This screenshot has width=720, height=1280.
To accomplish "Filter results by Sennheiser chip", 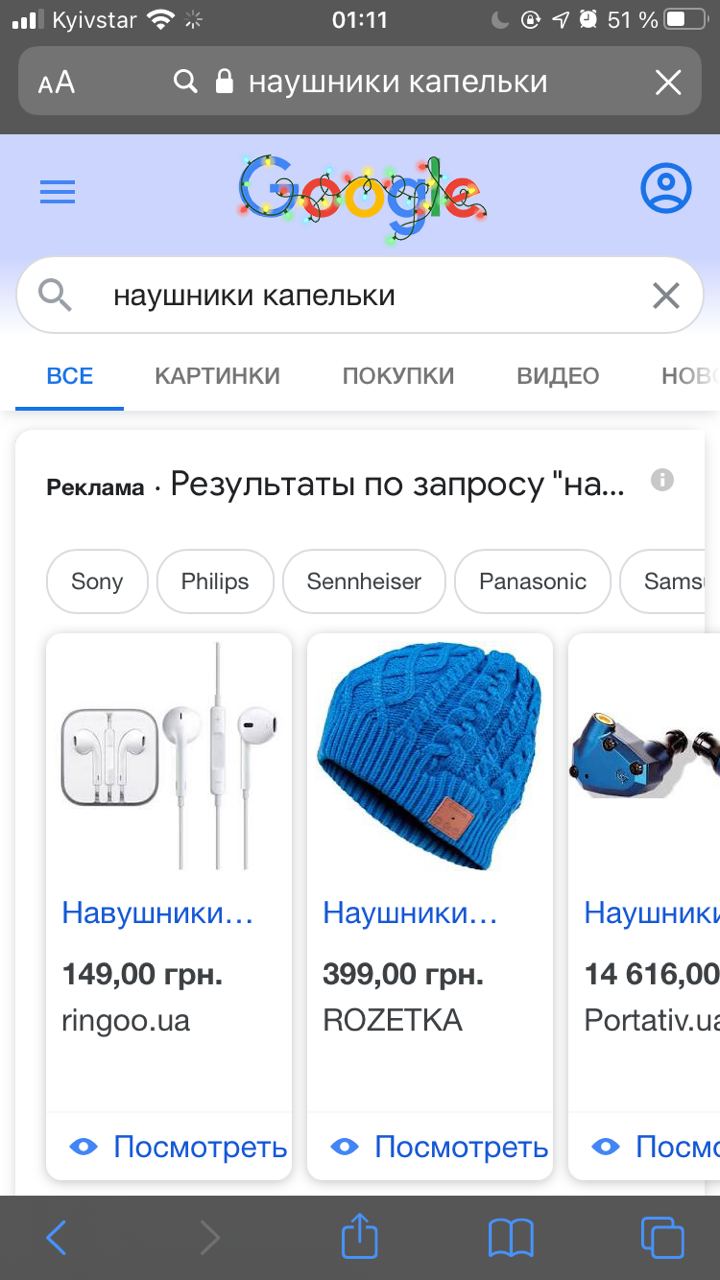I will pos(364,581).
